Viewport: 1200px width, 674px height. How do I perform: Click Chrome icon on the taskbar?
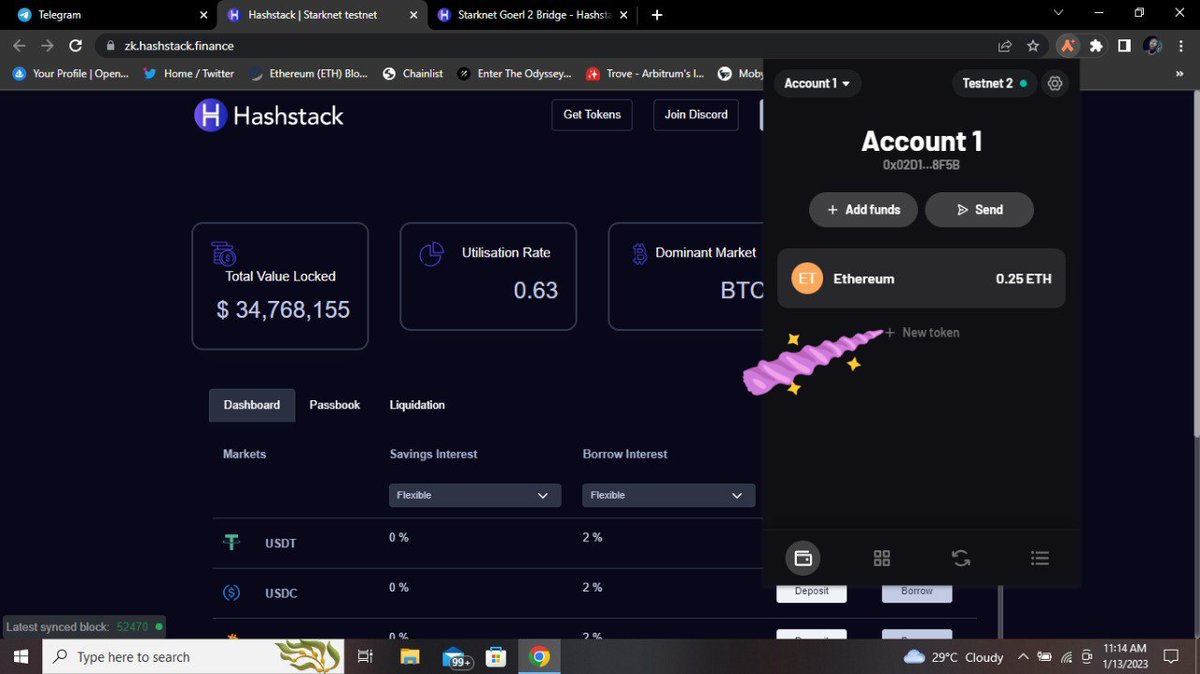click(x=540, y=657)
